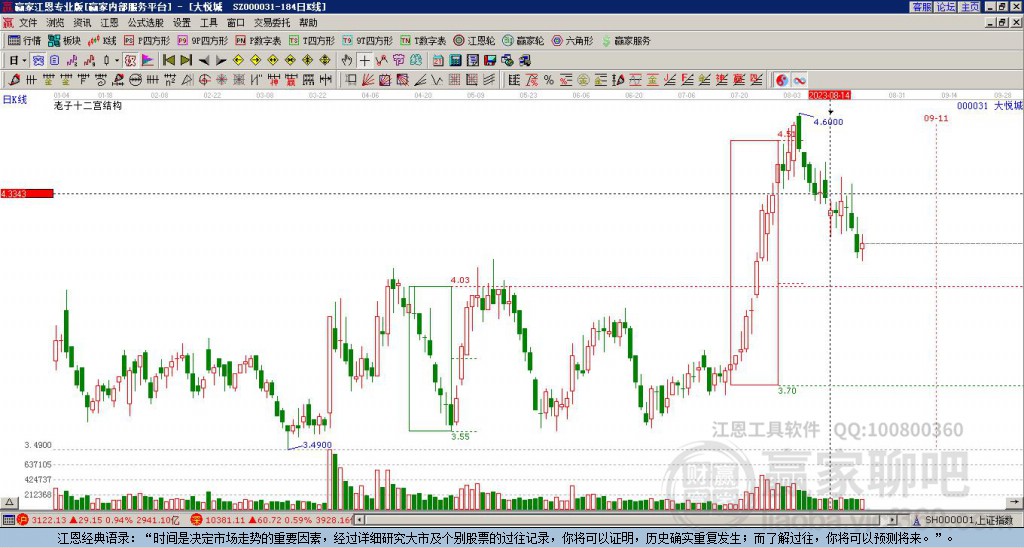
Task: Toggle the red 权 adjustment button
Action: point(130,61)
